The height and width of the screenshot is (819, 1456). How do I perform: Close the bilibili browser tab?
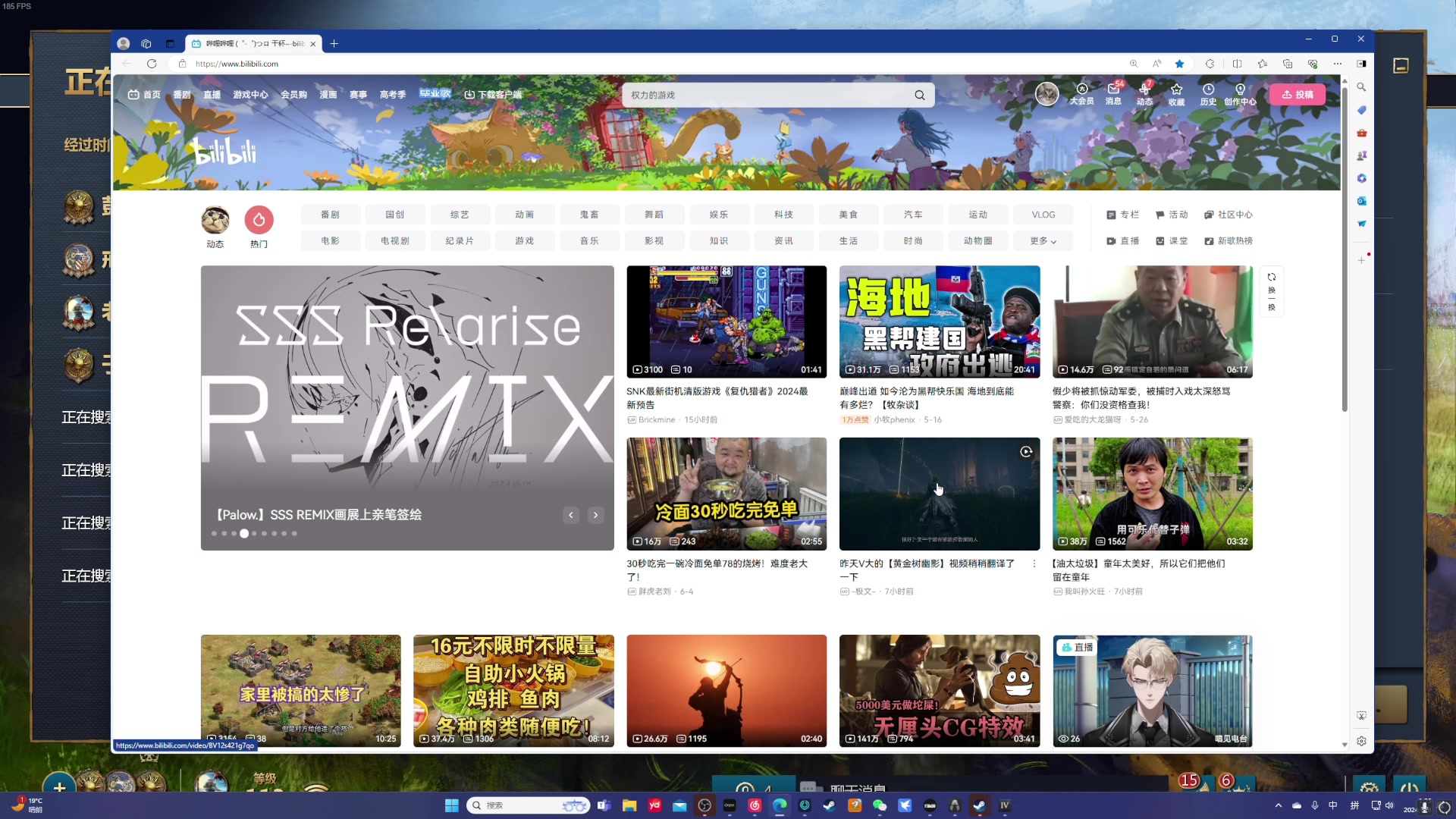pyautogui.click(x=312, y=44)
